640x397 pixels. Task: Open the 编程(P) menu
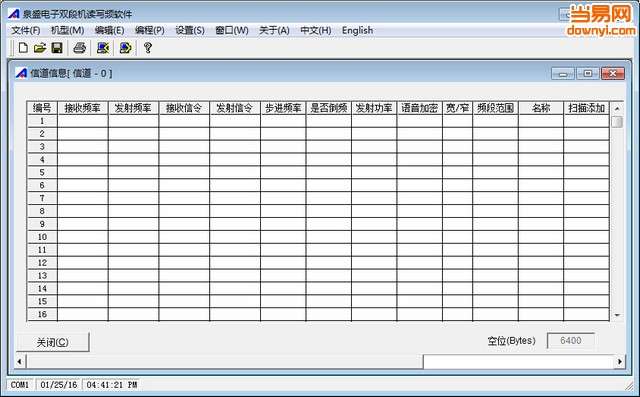point(150,31)
